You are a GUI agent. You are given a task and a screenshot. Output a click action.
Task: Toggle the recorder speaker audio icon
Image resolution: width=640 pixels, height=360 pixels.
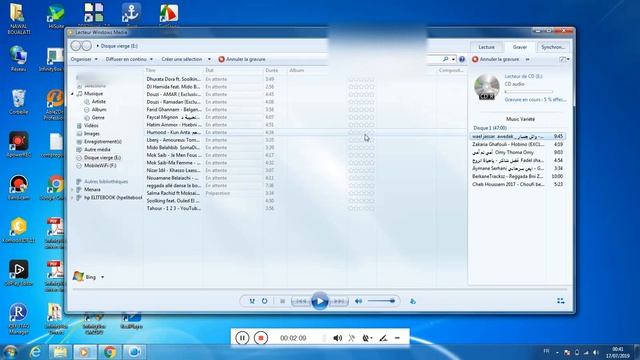point(338,338)
